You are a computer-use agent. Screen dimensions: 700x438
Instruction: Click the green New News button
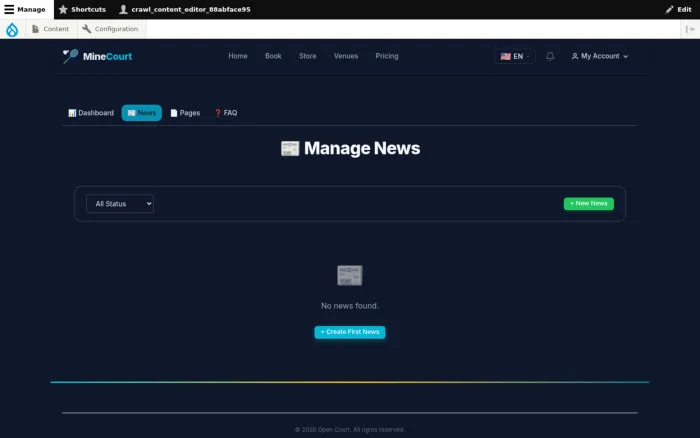click(x=588, y=204)
